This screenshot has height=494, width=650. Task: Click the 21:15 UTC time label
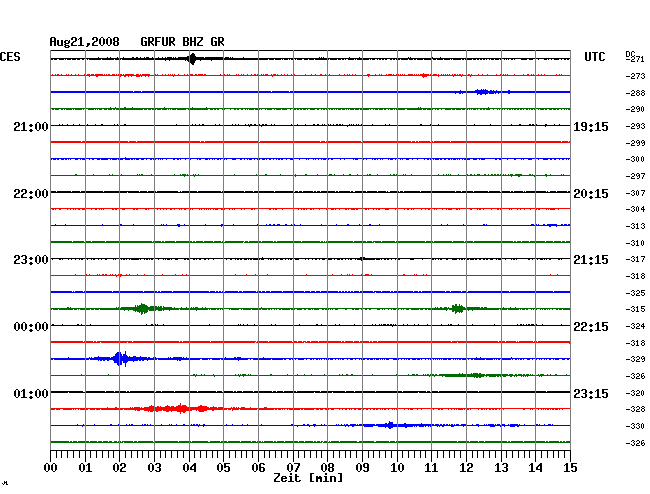coord(591,260)
